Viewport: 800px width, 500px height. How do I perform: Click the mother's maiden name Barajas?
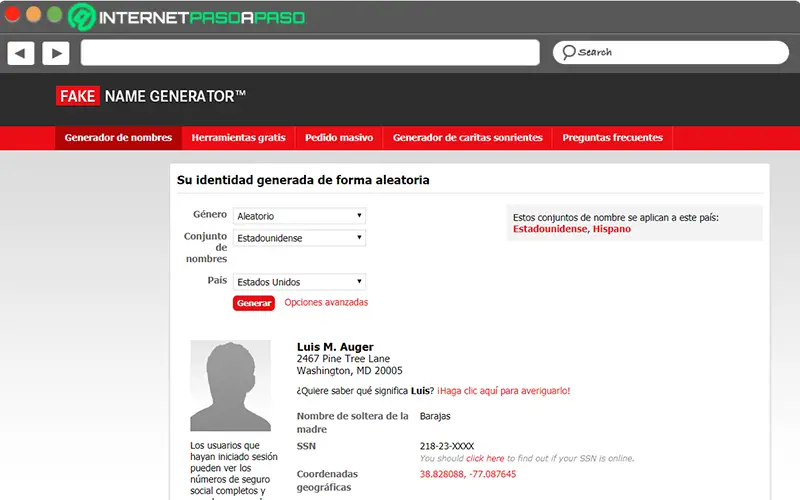coord(435,416)
